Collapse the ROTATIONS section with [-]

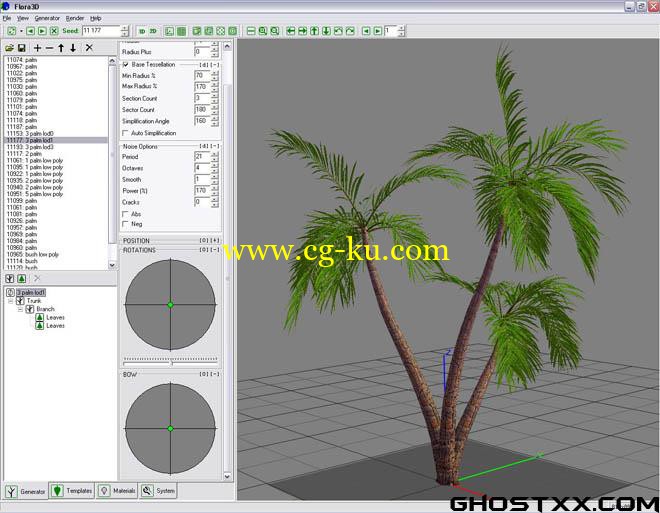(215, 250)
